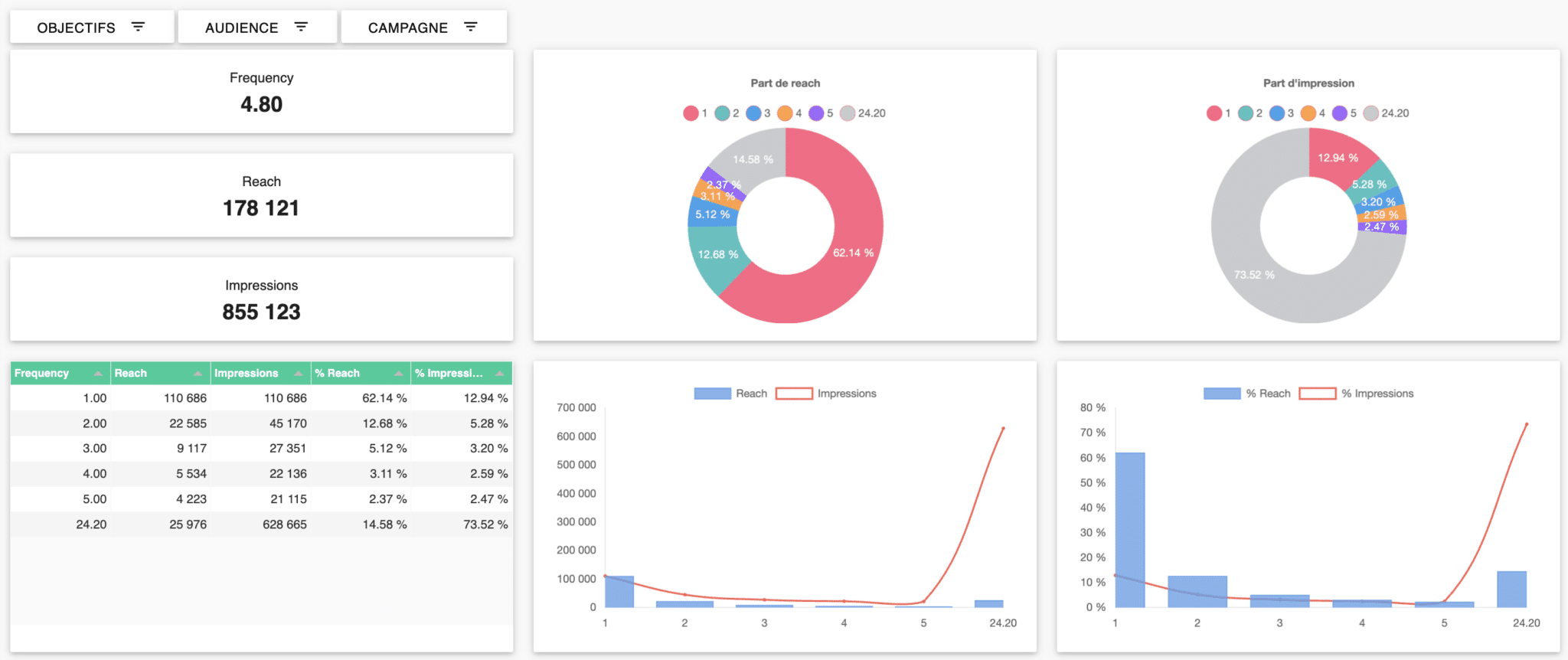Click the filter icon next to CAMPAGNE
This screenshot has height=660, width=1568.
pos(471,27)
